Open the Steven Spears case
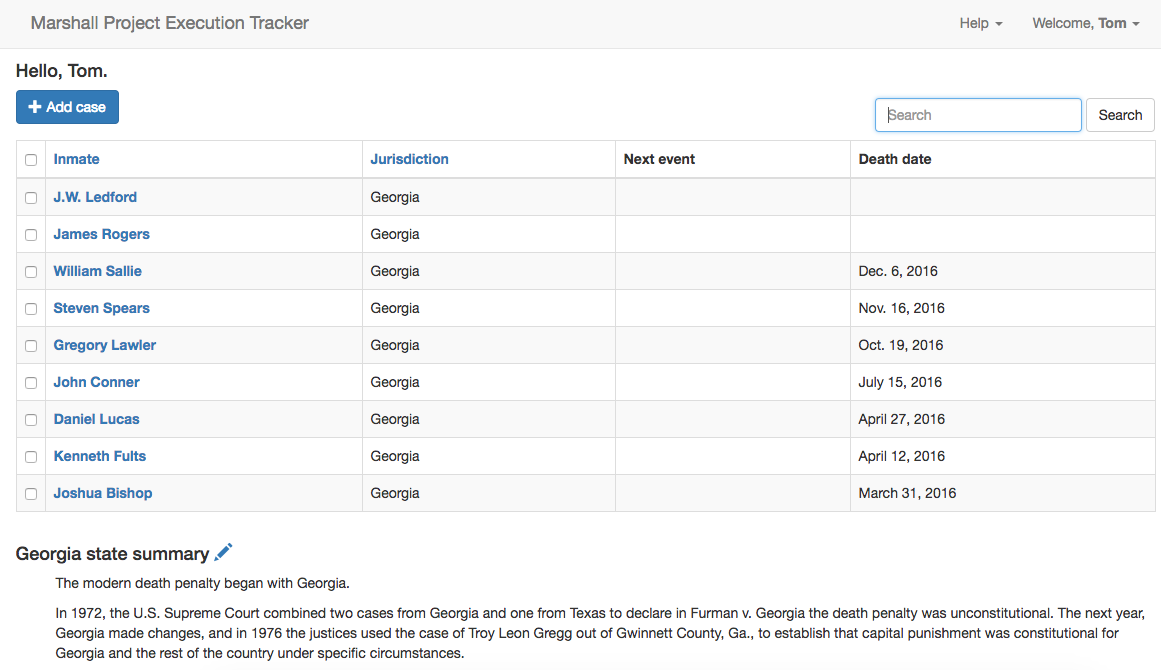 click(101, 308)
